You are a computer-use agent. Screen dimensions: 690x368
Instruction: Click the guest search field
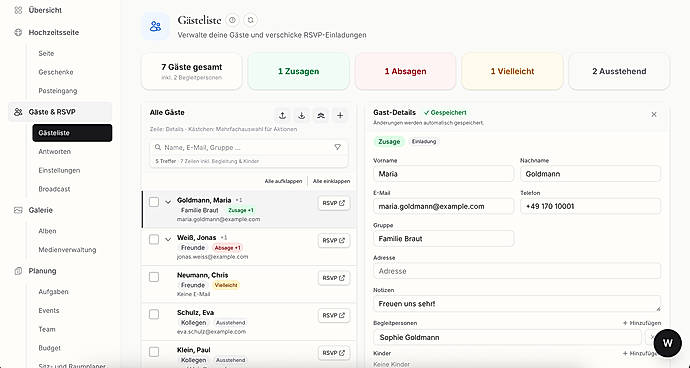coord(249,147)
